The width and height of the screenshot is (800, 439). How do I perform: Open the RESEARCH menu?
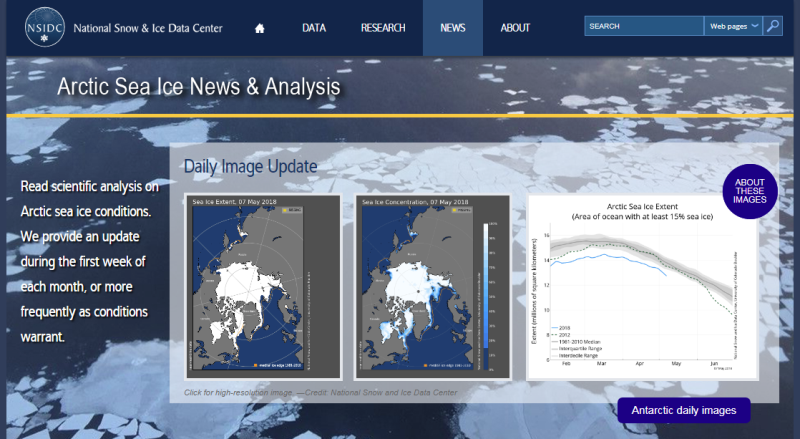click(x=383, y=28)
